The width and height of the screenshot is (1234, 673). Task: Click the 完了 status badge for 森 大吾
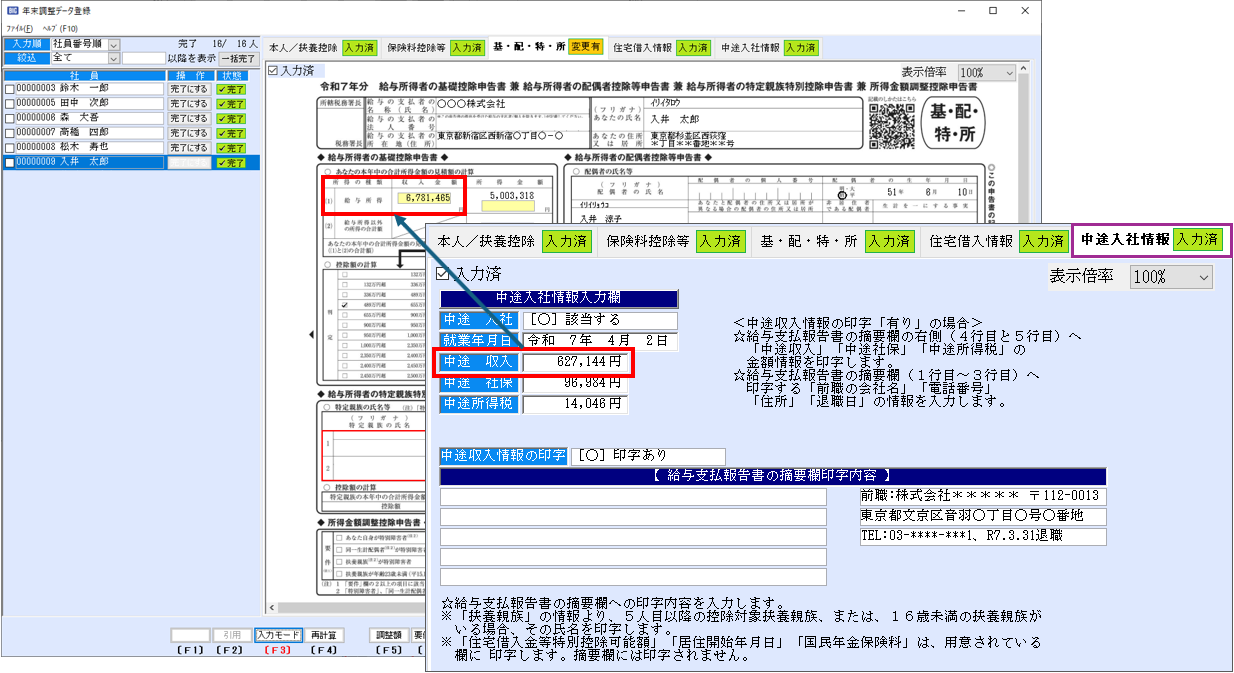[231, 118]
